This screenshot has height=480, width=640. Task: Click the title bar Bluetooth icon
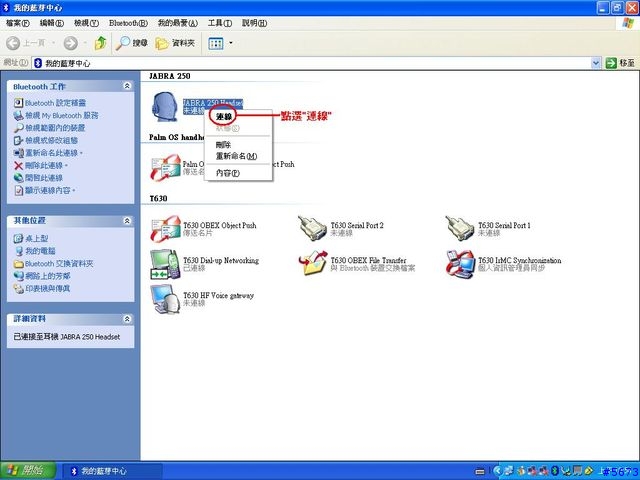6,7
